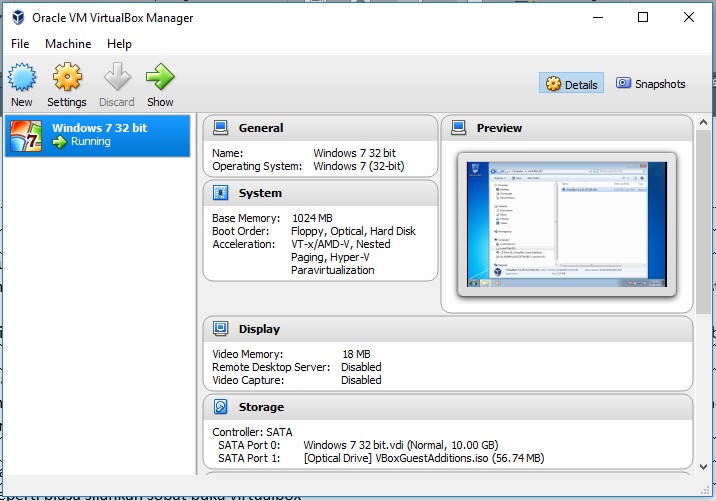Screen dimensions: 716x501
Task: Switch to the Details view
Action: pos(571,84)
